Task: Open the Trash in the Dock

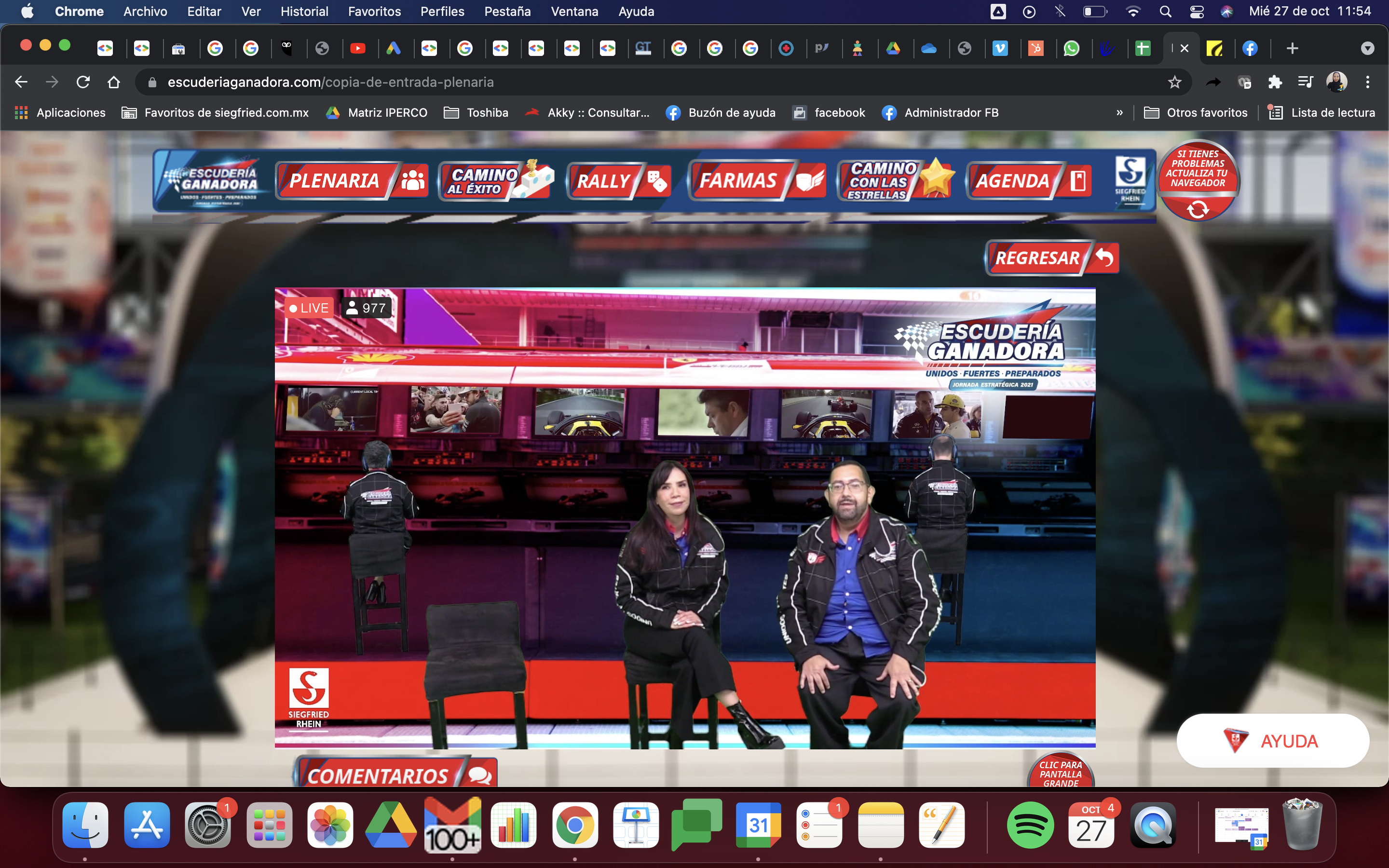Action: click(x=1302, y=825)
